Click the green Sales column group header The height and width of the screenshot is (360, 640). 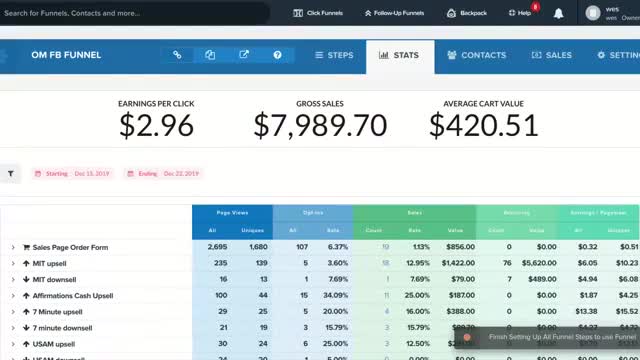(x=414, y=213)
